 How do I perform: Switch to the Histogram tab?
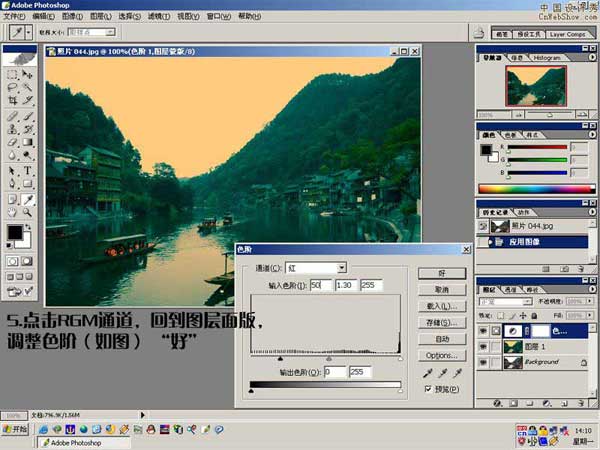[x=546, y=58]
